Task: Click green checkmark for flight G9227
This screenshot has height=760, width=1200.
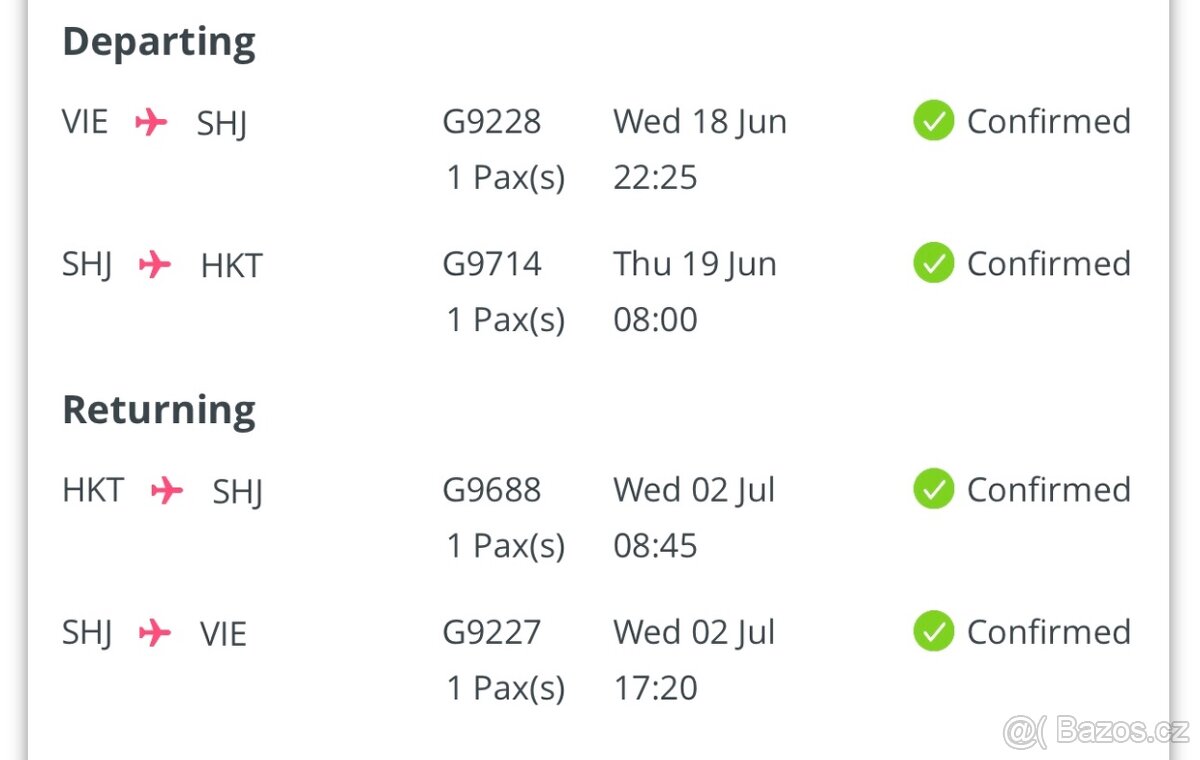Action: [x=933, y=631]
